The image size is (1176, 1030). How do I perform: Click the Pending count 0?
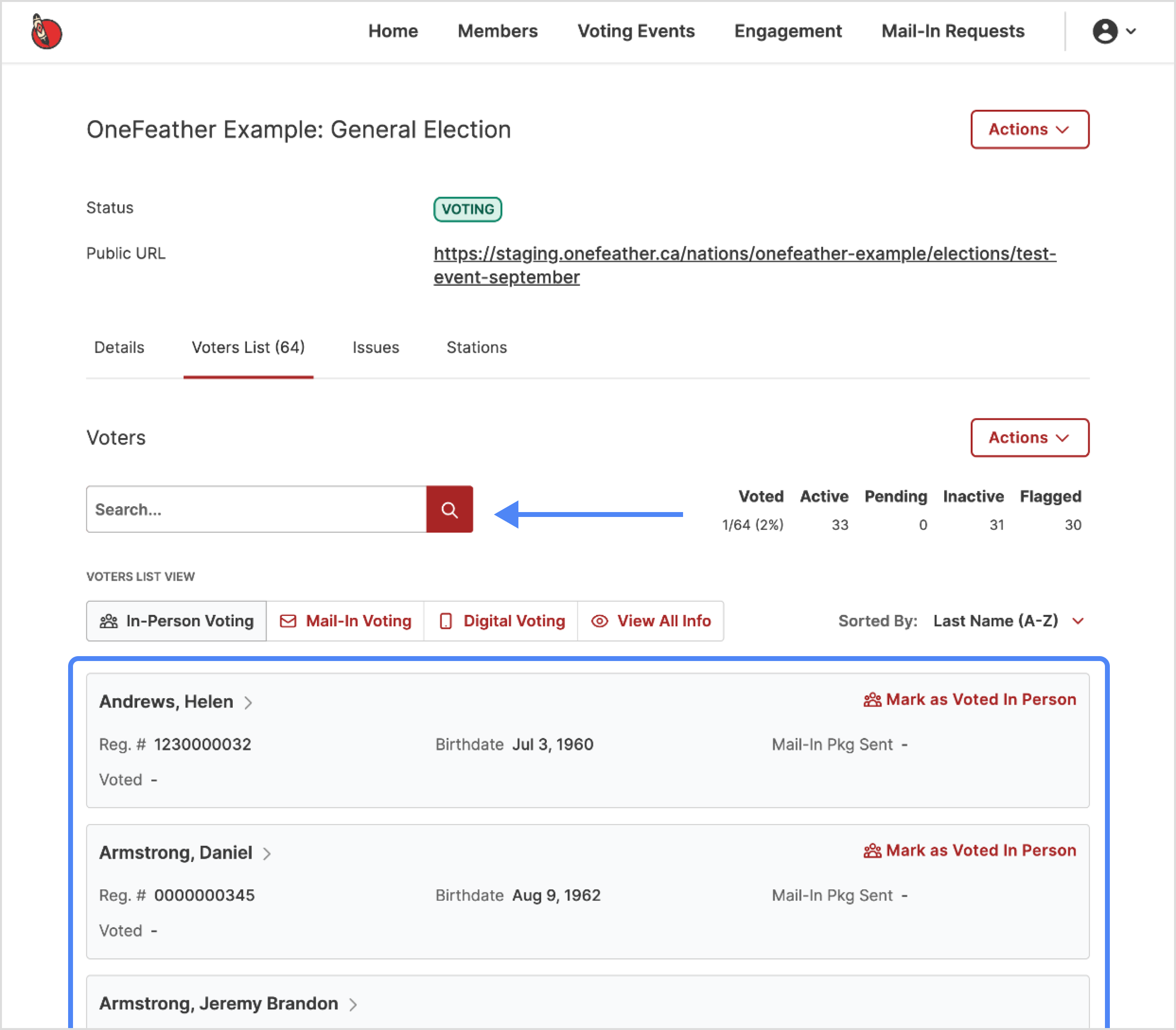(x=923, y=525)
